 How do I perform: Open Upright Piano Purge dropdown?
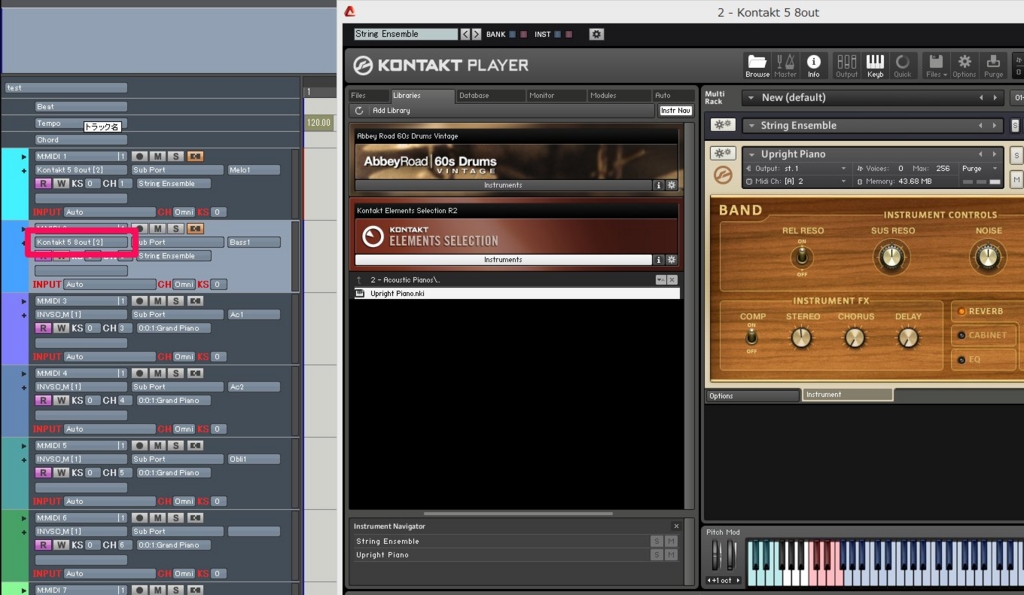[980, 169]
